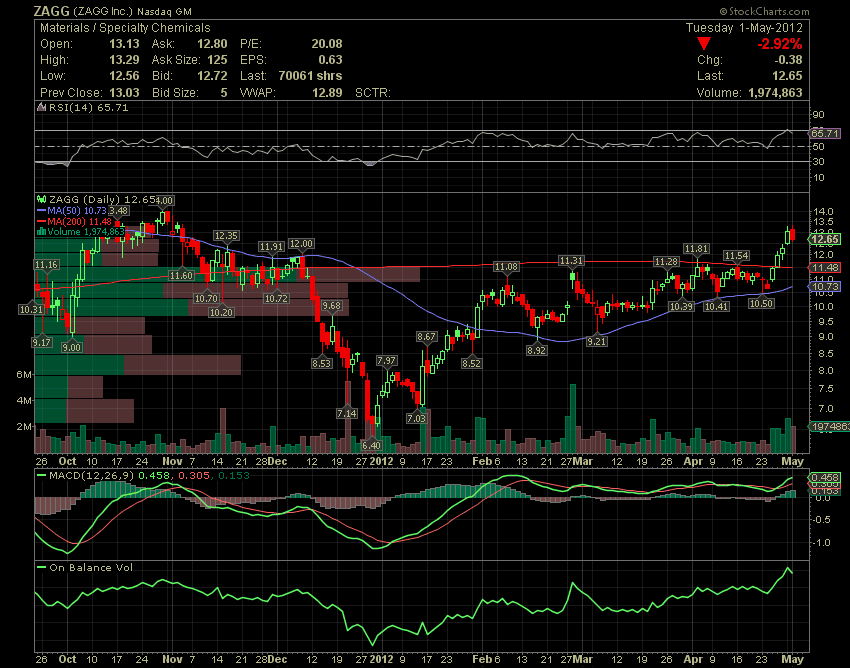Viewport: 850px width, 668px height.
Task: Click the Open value 13.13
Action: 124,44
